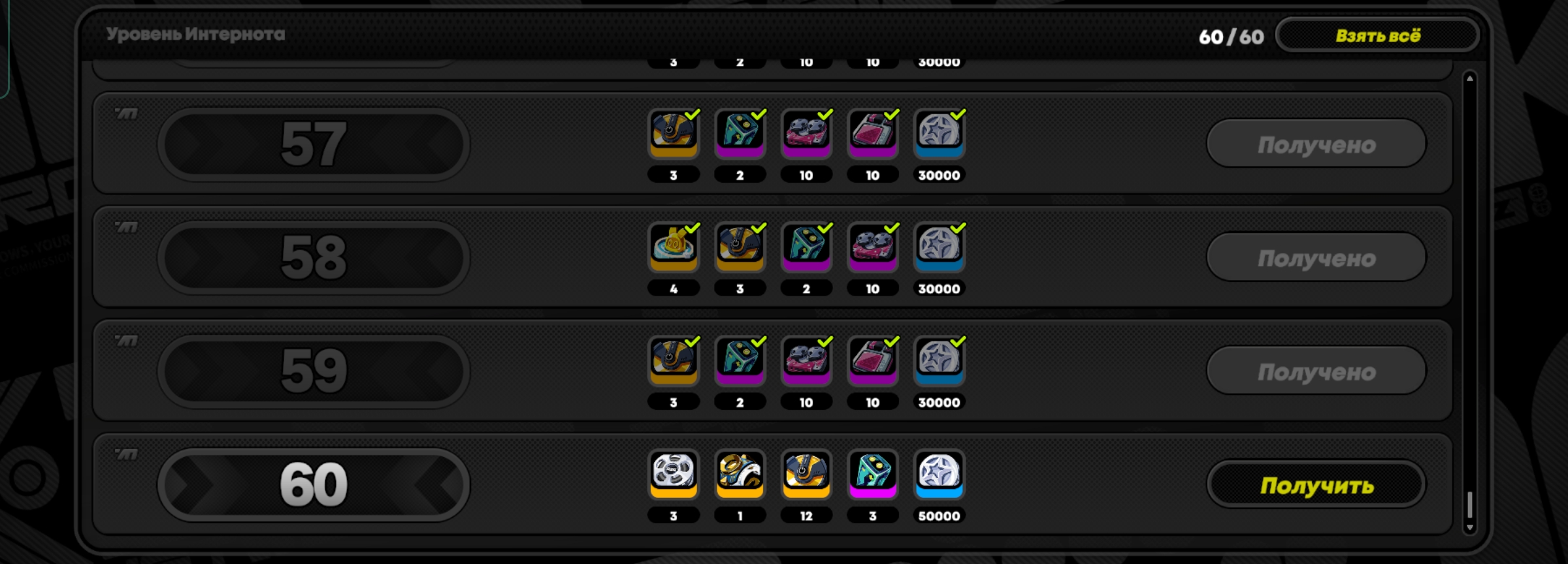Screen dimensions: 1568x564
Task: Click the 30000 denny coin in level 58
Action: pos(939,247)
